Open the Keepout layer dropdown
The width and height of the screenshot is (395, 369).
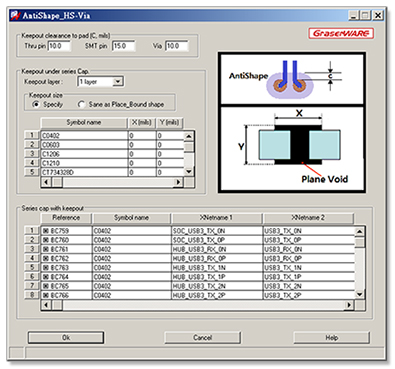point(118,82)
